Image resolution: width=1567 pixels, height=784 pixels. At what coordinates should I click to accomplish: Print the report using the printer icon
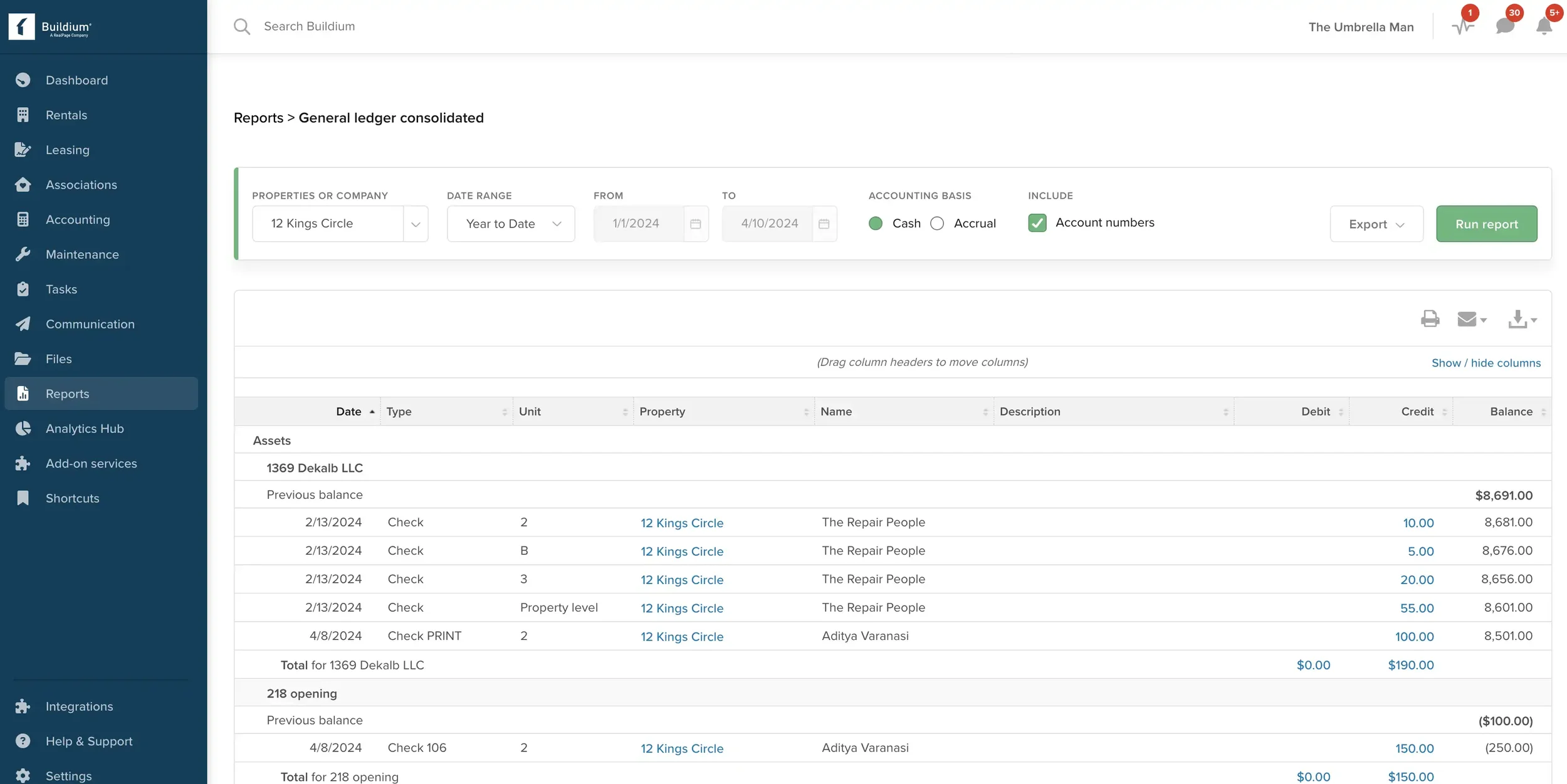pyautogui.click(x=1430, y=318)
